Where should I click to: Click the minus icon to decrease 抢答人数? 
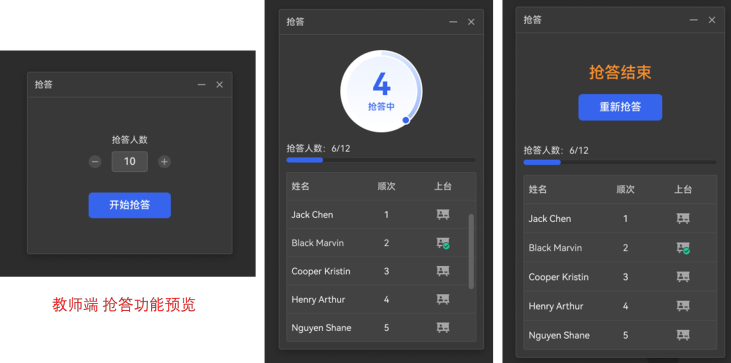95,162
